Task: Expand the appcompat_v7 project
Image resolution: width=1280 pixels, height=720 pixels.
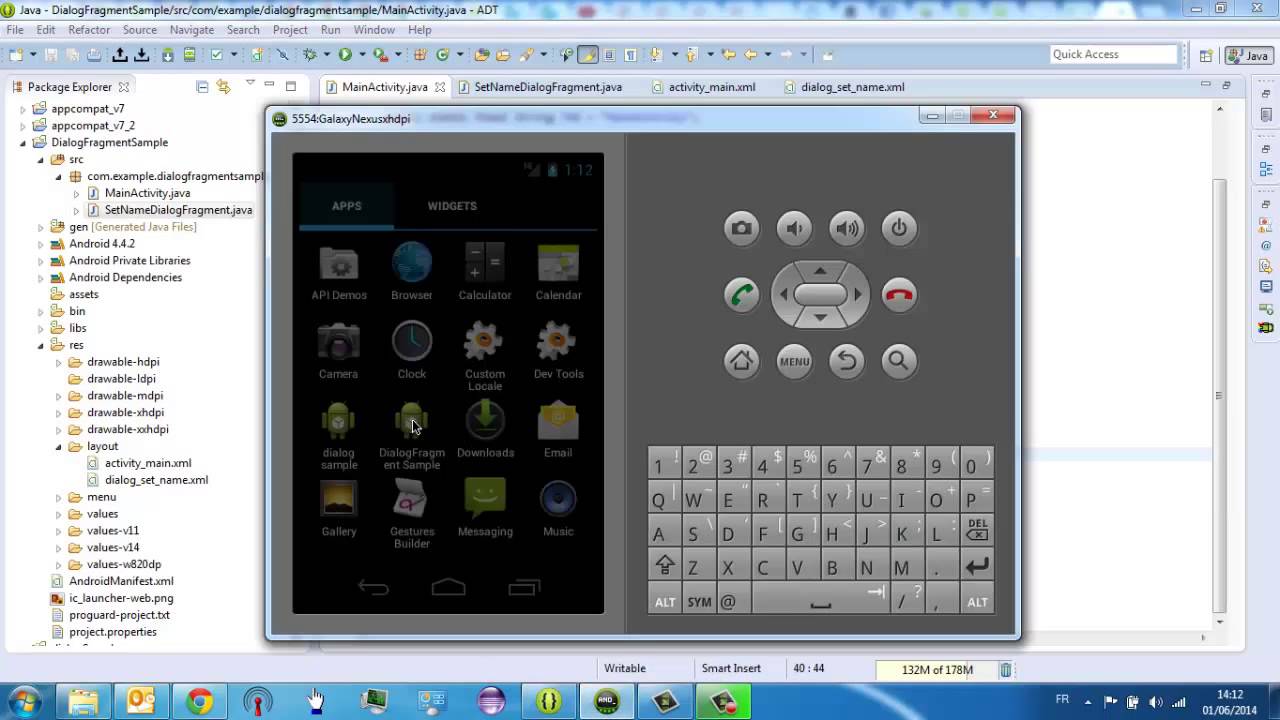Action: 23,108
